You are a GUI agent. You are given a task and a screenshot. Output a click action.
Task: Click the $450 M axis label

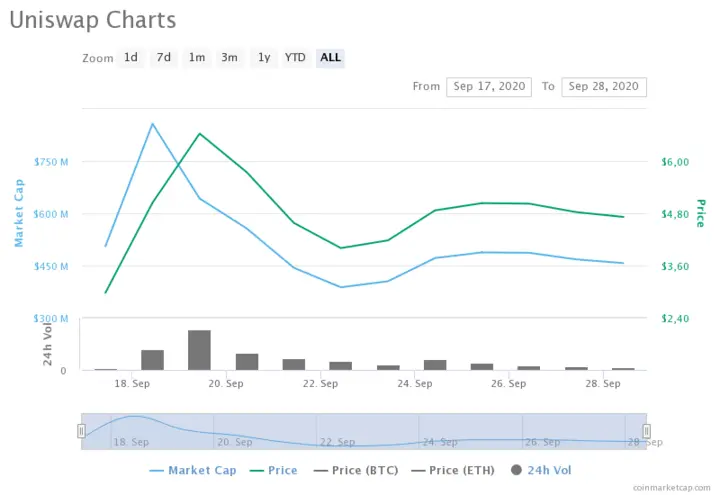(51, 267)
